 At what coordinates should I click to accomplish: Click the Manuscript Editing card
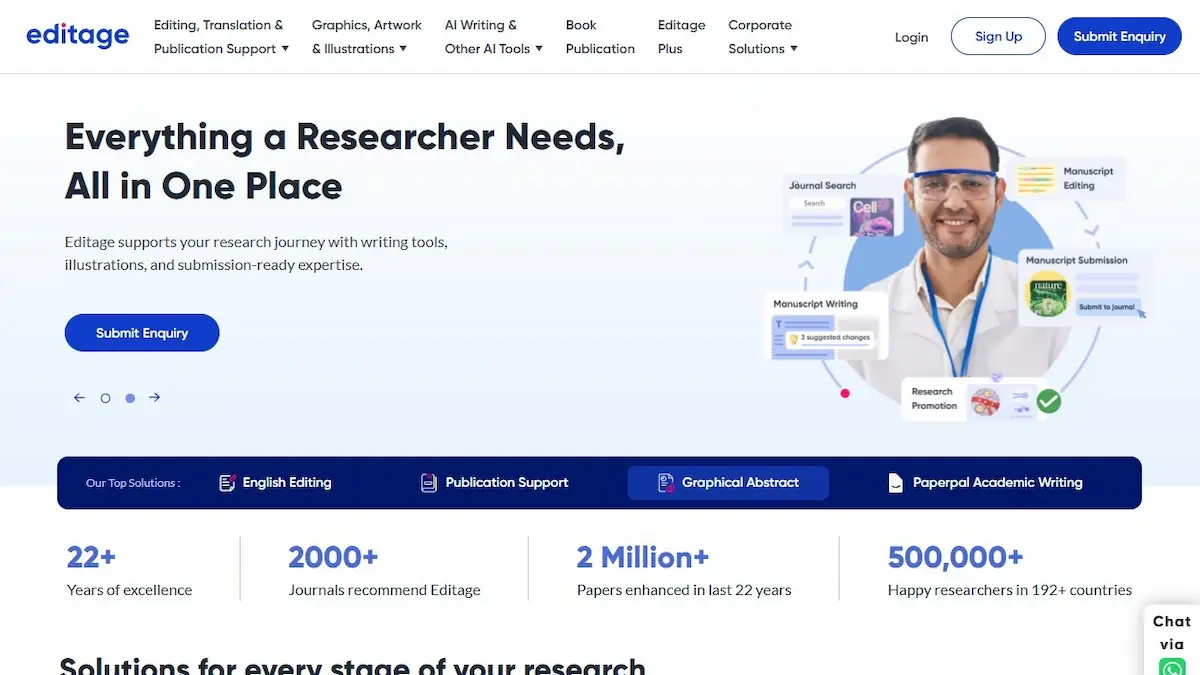point(1068,180)
